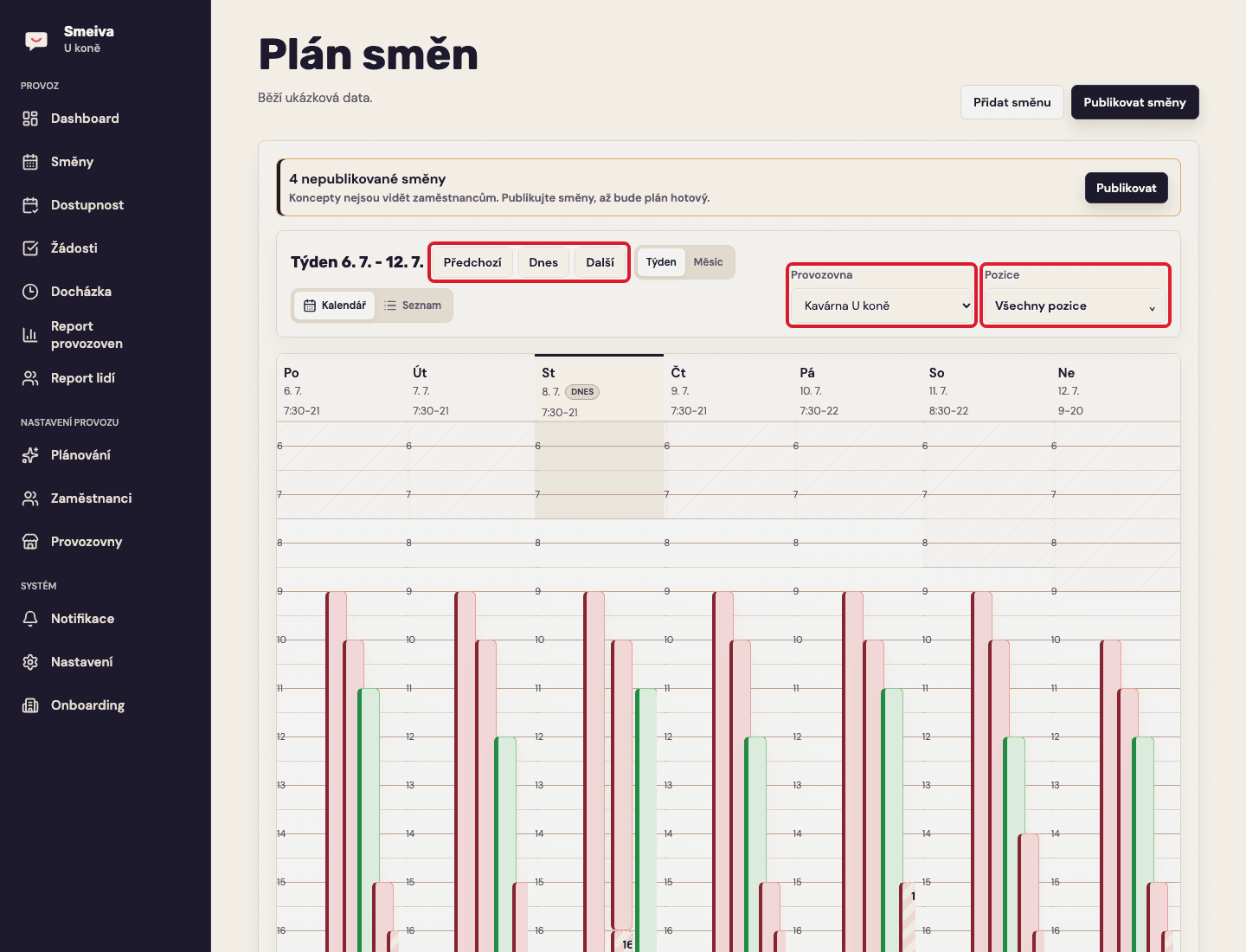1246x952 pixels.
Task: Click the Týden 6. 7. - 12. 7. heading
Action: 357,262
